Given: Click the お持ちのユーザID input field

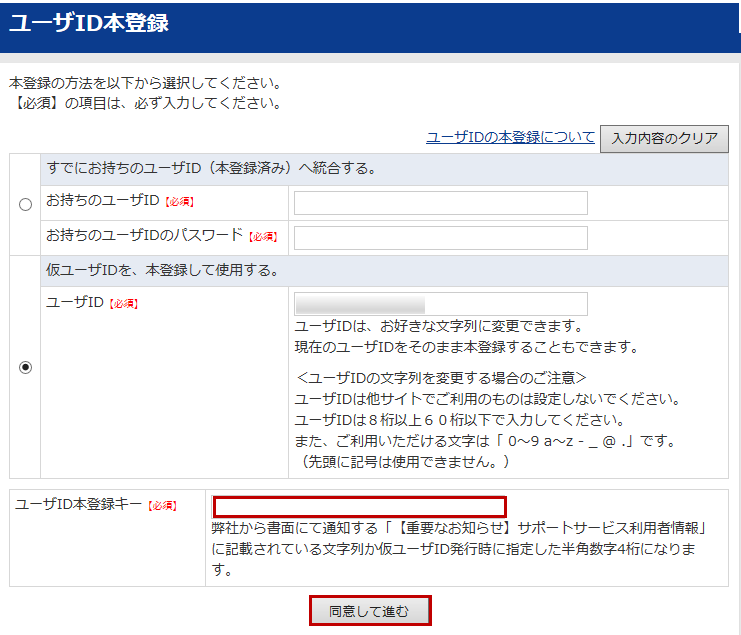Looking at the screenshot, I should coord(440,203).
